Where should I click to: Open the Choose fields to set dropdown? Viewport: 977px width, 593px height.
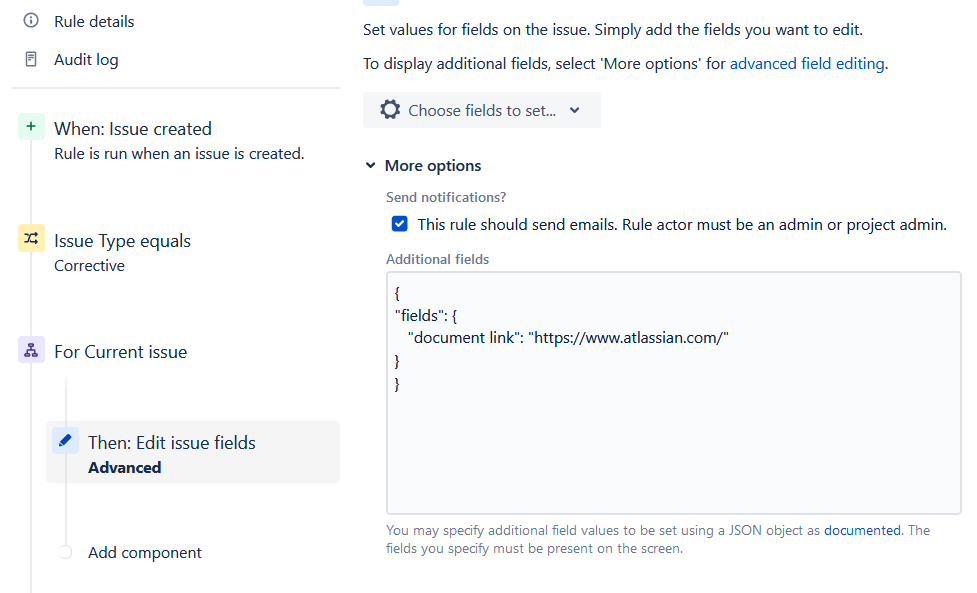[x=482, y=110]
